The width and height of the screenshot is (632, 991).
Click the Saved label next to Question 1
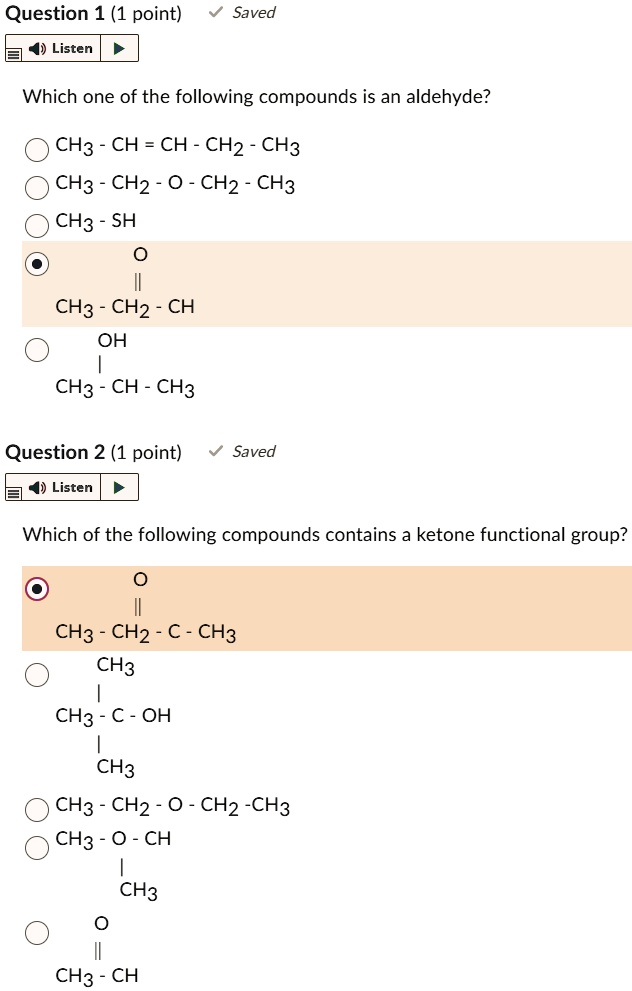(x=254, y=12)
